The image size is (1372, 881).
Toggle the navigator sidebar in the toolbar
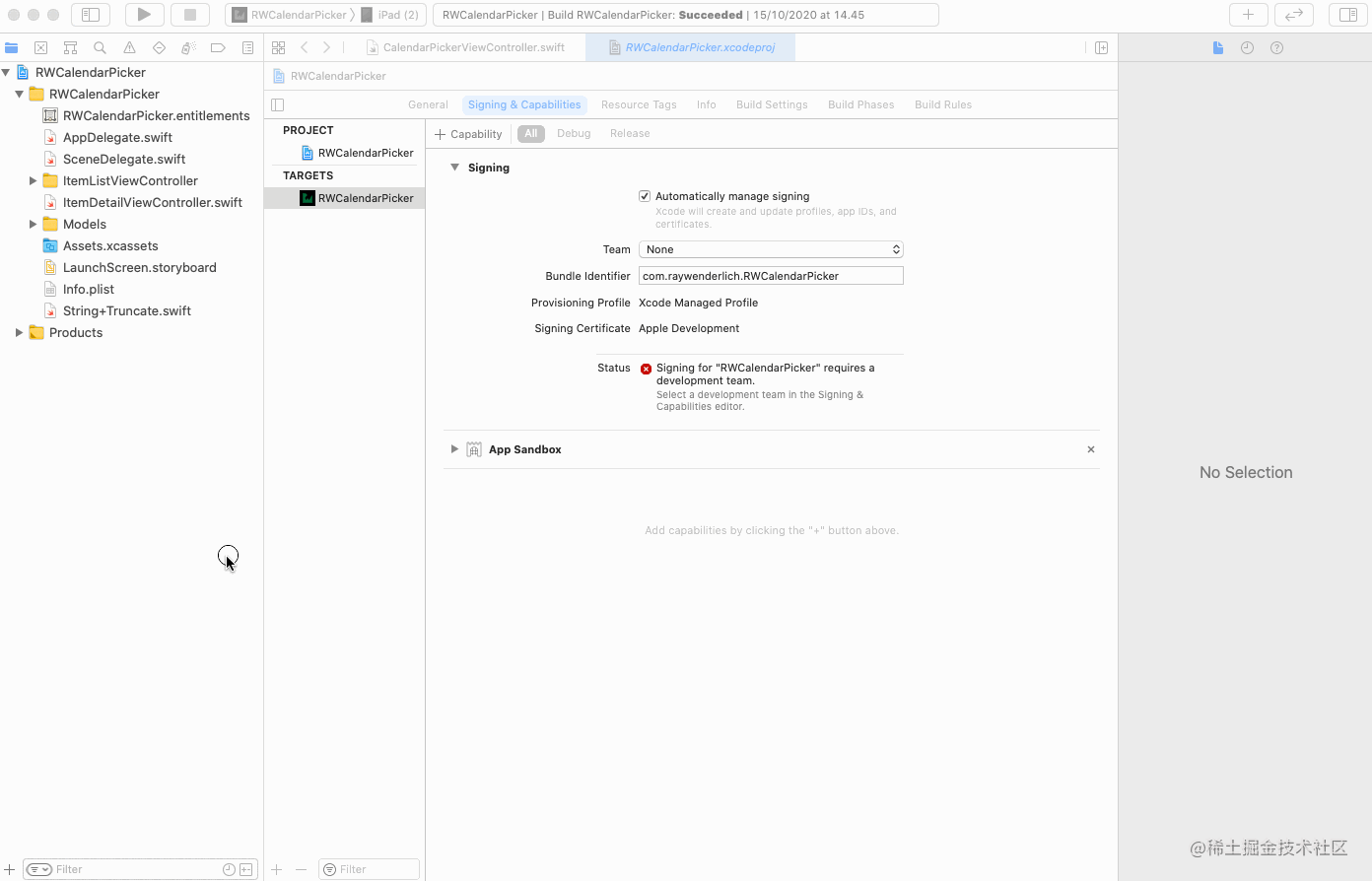[91, 15]
